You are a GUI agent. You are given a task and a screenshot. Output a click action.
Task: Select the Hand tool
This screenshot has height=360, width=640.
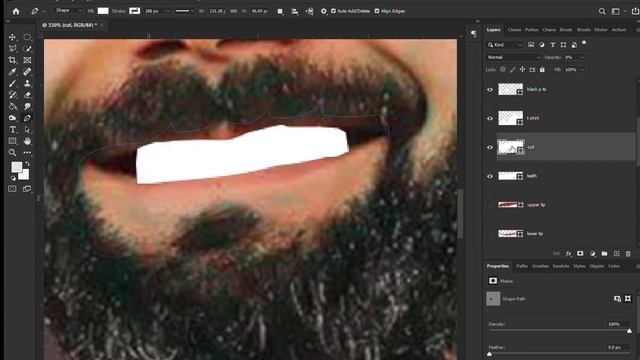click(27, 141)
